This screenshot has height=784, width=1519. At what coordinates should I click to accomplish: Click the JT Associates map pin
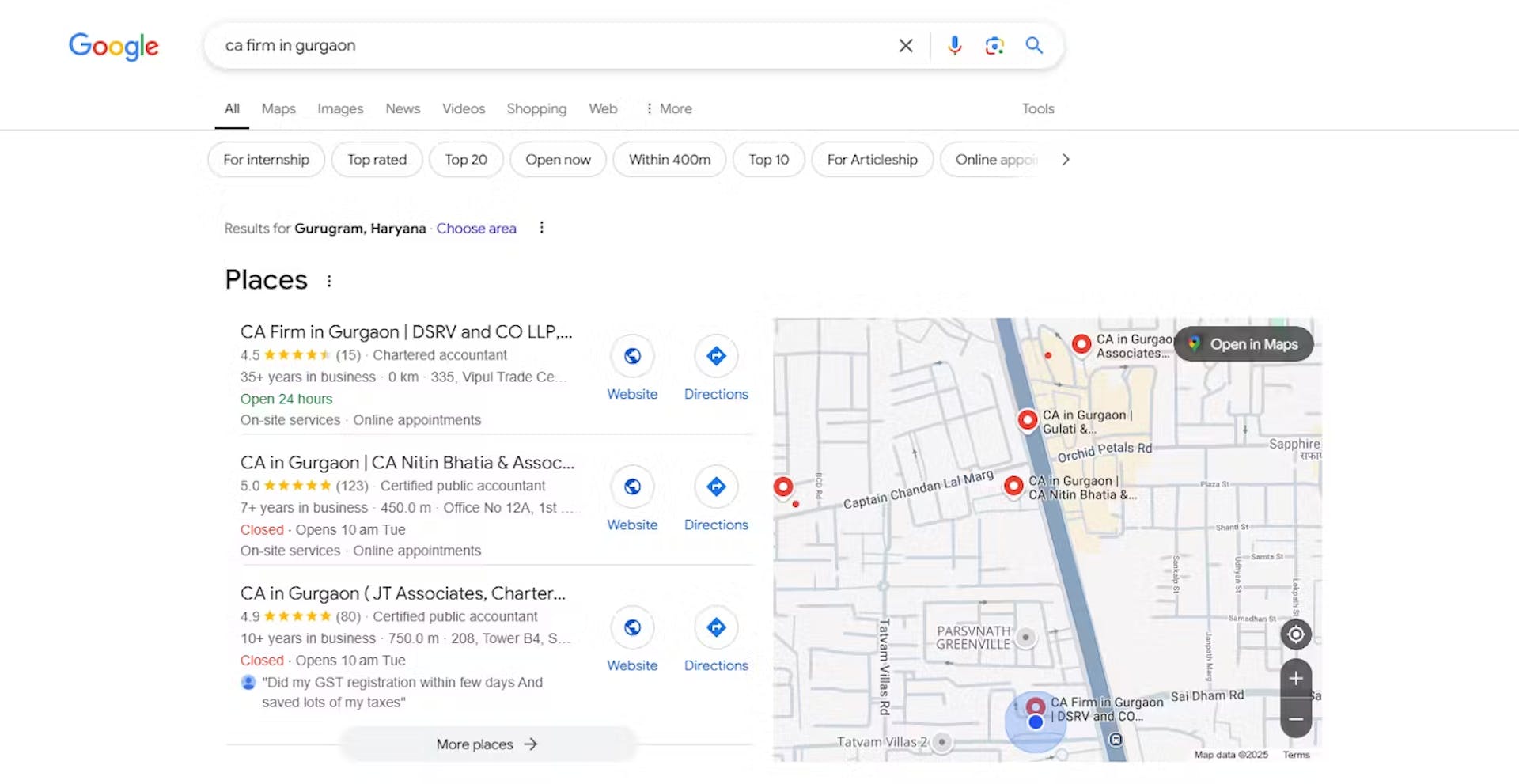click(x=1081, y=344)
